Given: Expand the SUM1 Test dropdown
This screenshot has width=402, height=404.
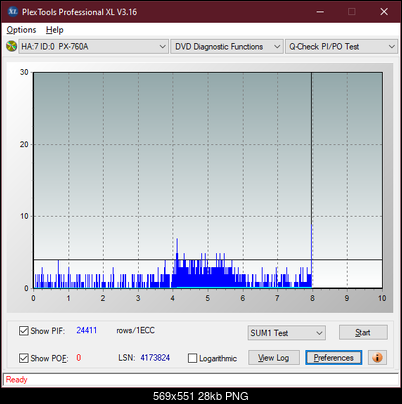Looking at the screenshot, I should point(286,333).
